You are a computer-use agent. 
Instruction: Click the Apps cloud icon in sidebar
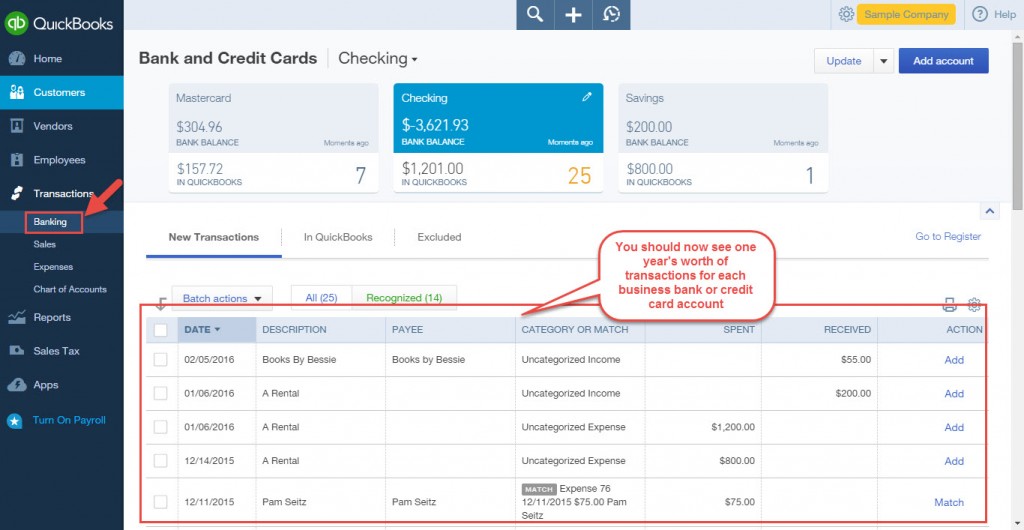(17, 385)
